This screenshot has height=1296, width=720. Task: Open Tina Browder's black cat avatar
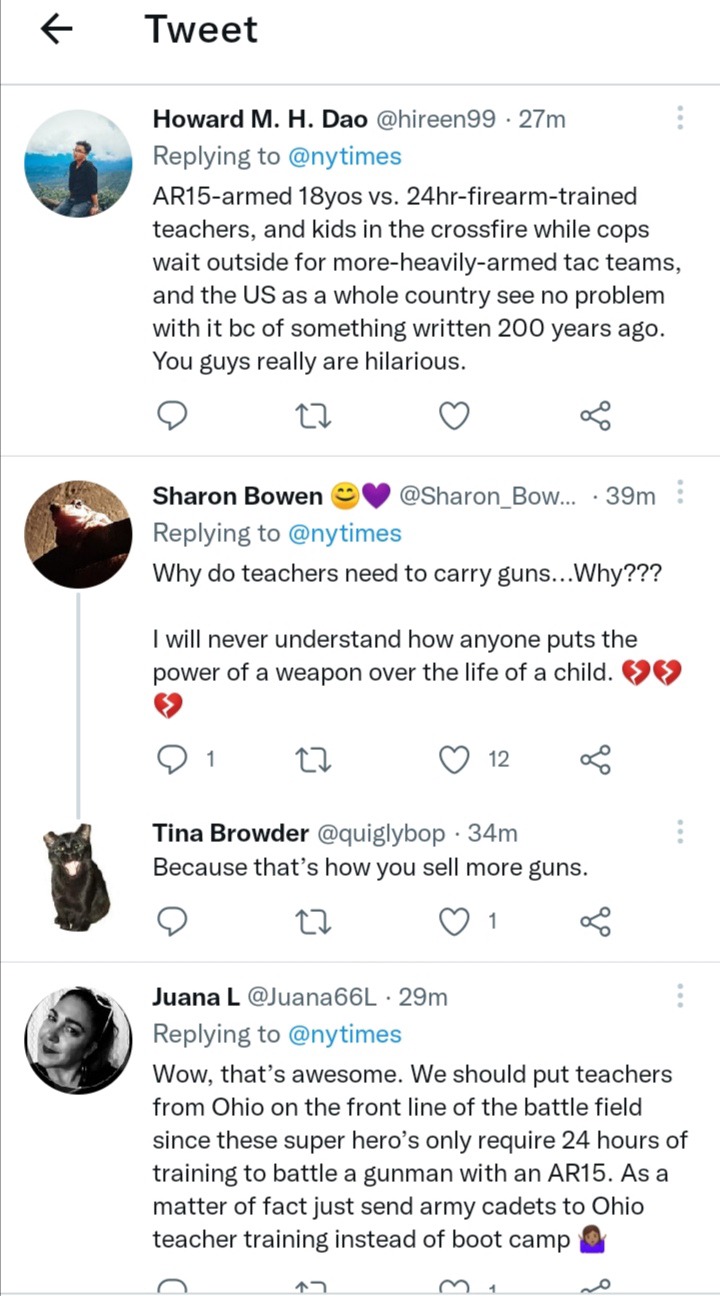pos(78,877)
